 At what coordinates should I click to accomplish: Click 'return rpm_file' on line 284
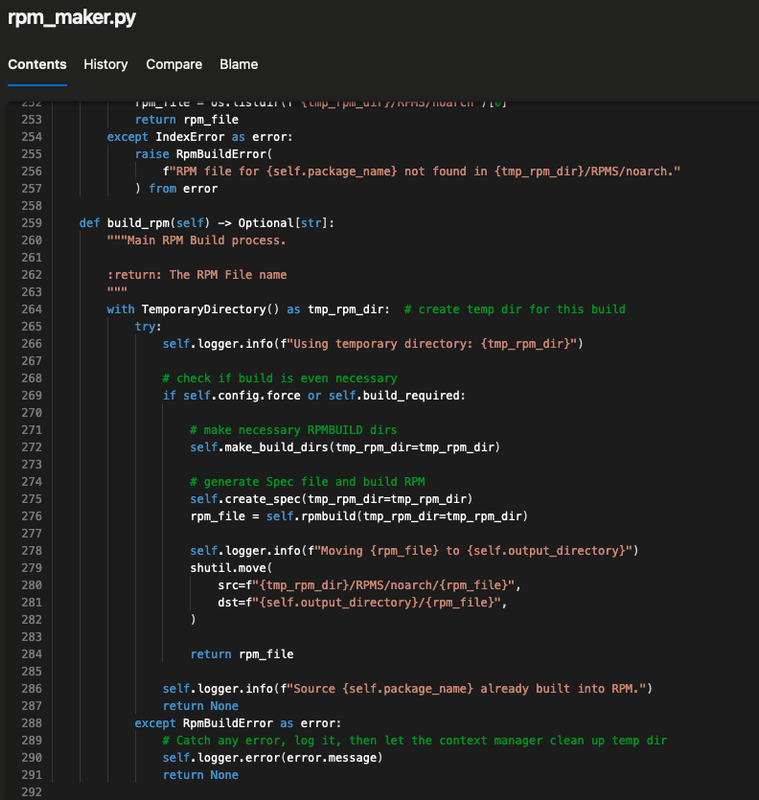[x=242, y=654]
